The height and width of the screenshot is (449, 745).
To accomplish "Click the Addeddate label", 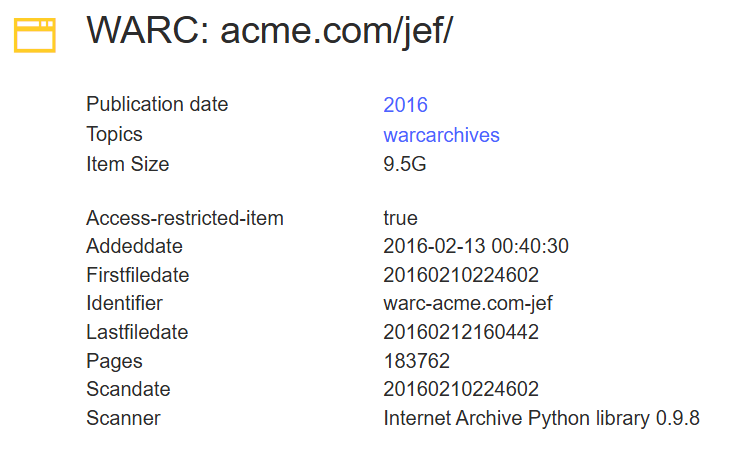I will [x=134, y=246].
